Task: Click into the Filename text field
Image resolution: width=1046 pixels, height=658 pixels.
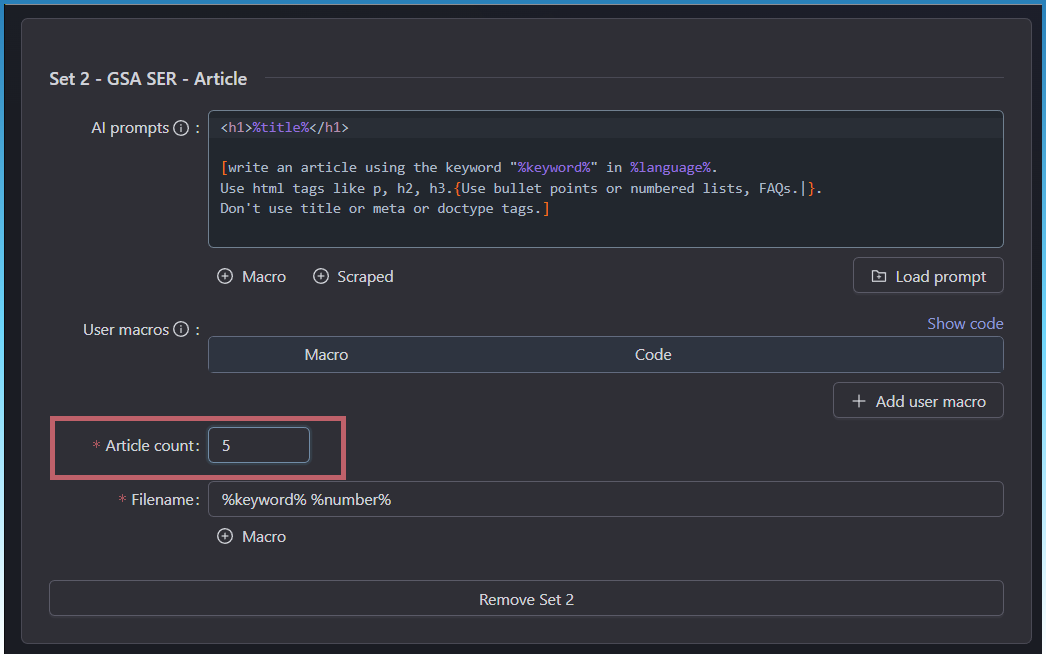Action: [605, 500]
